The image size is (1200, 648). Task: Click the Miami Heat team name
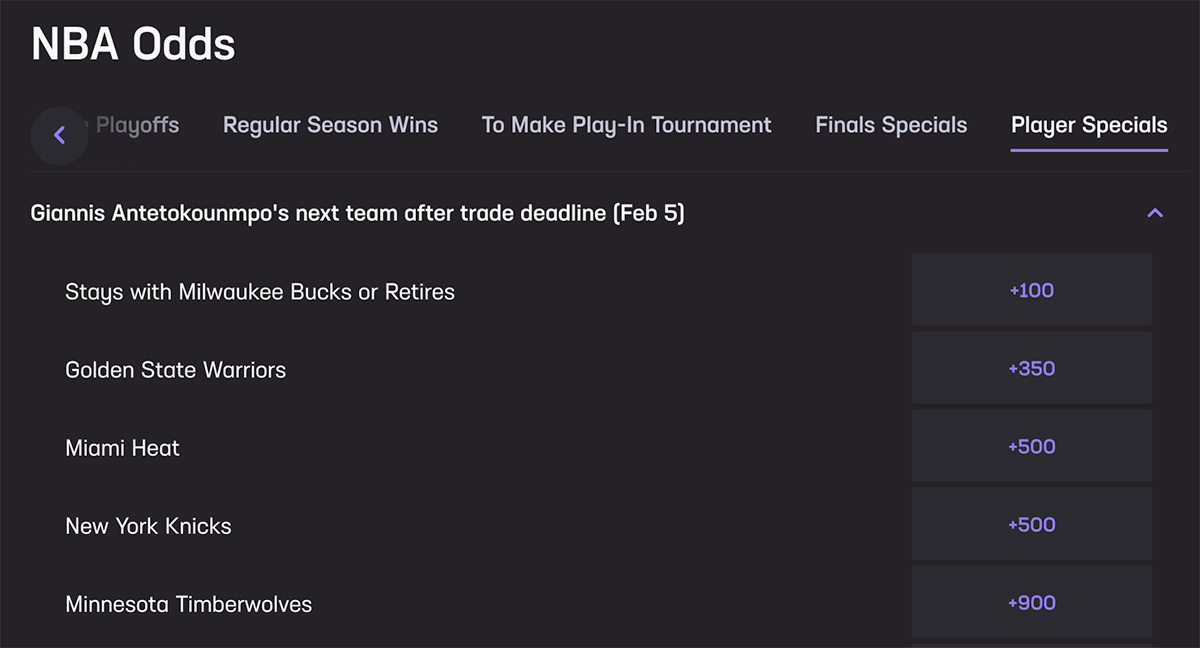coord(122,447)
